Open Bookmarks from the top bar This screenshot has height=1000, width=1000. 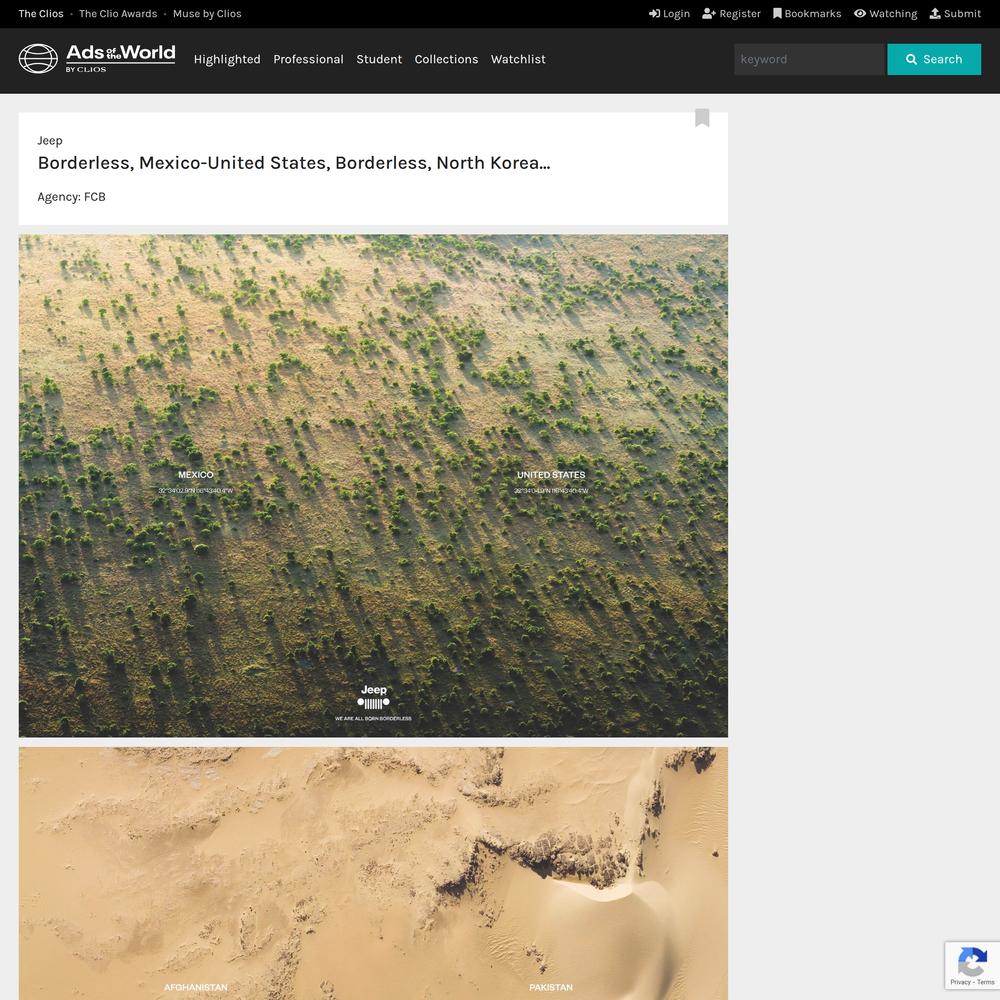click(807, 13)
